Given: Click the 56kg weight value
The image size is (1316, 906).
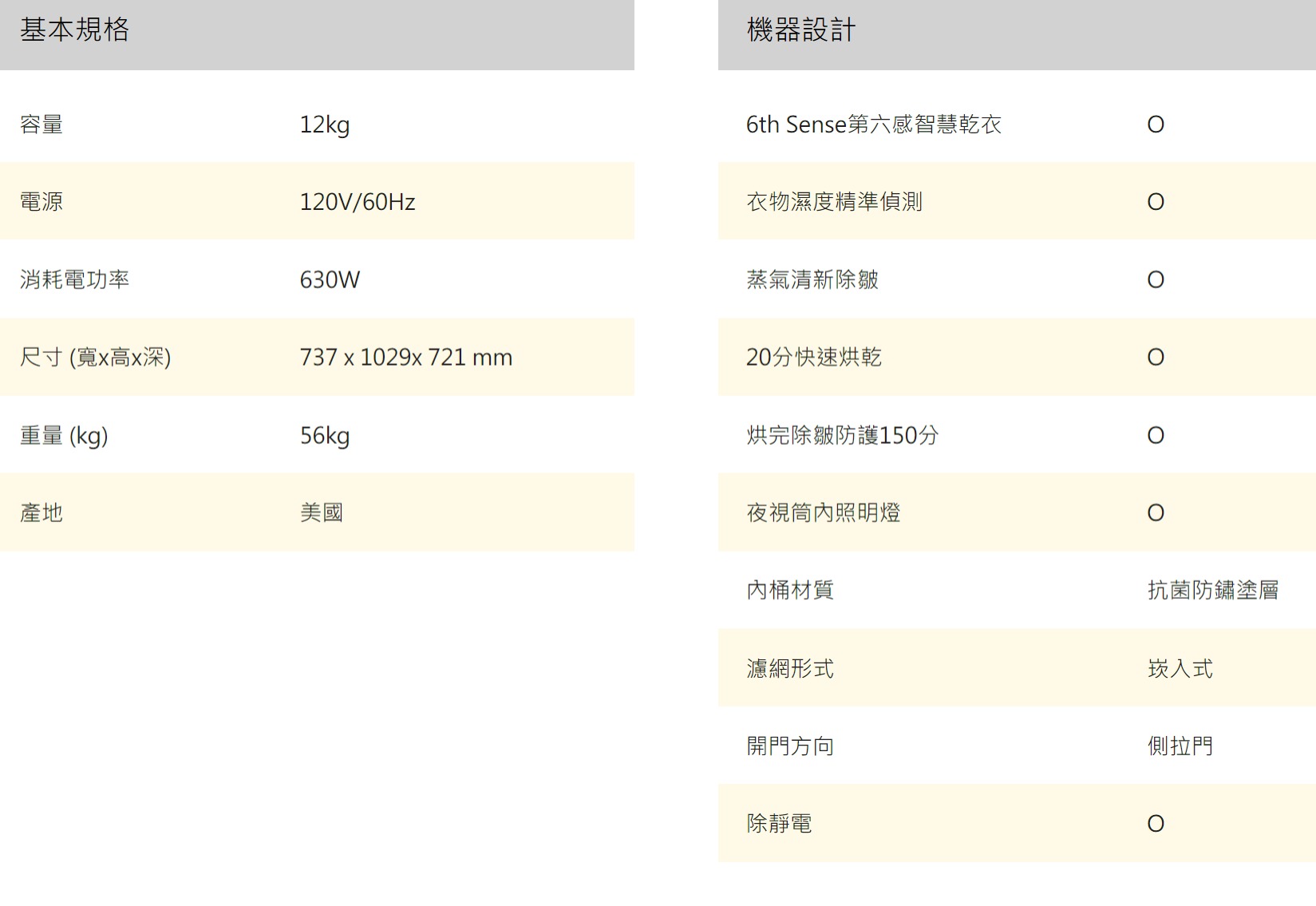Looking at the screenshot, I should point(324,436).
